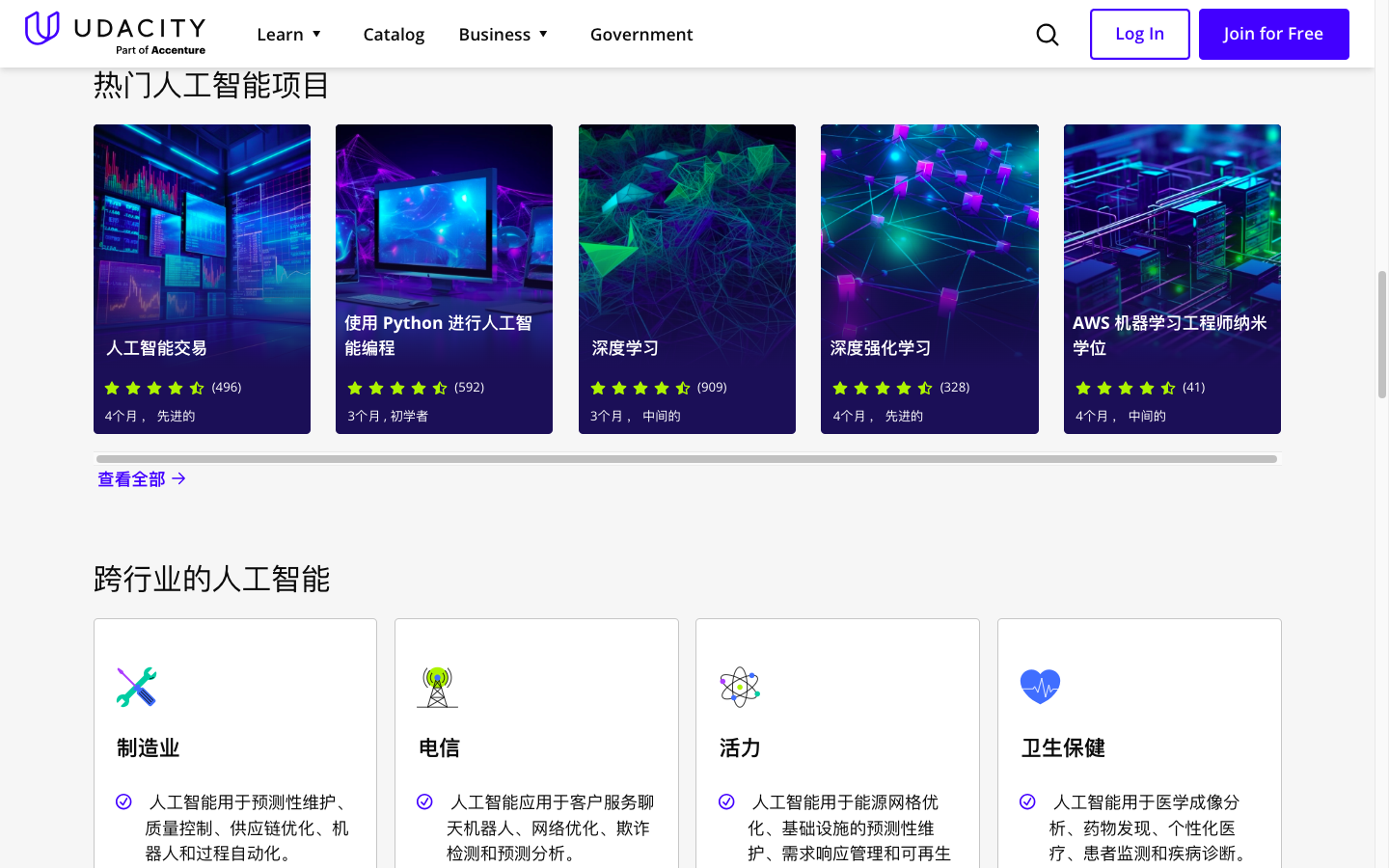This screenshot has height=868, width=1389.
Task: Open the 深度强化学习 course card
Action: tap(930, 279)
